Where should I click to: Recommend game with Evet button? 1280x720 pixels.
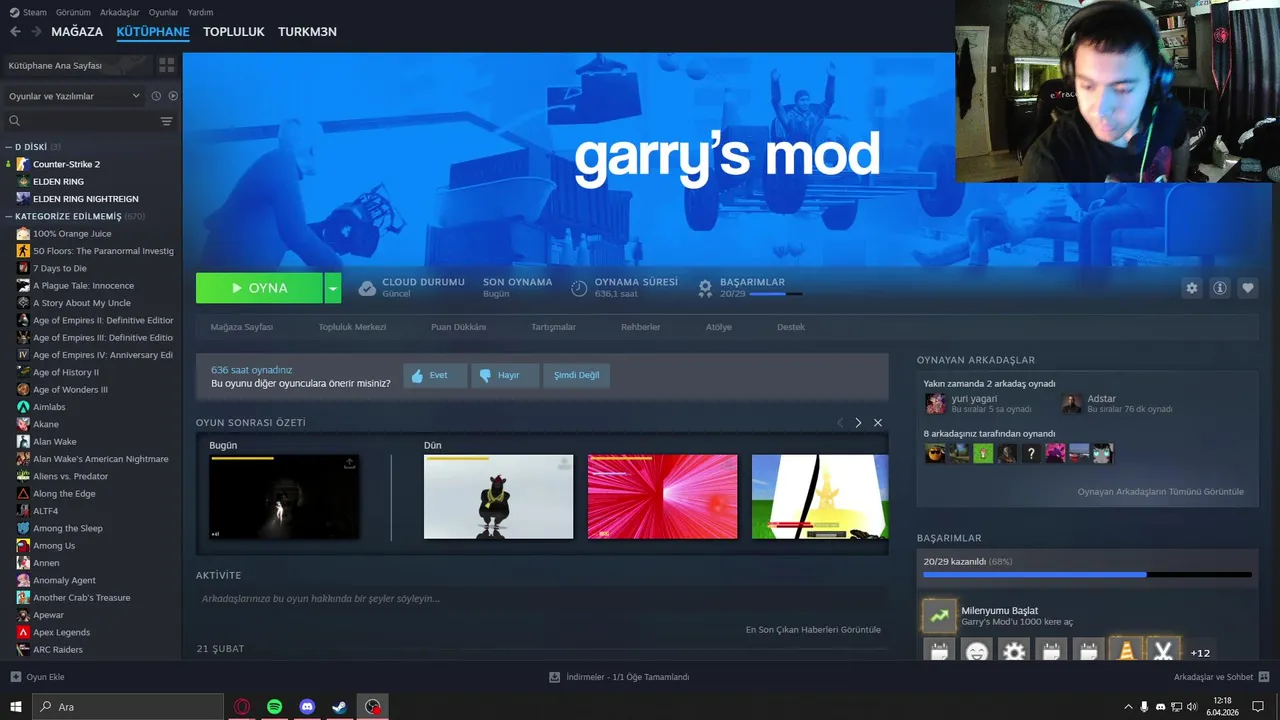(435, 376)
